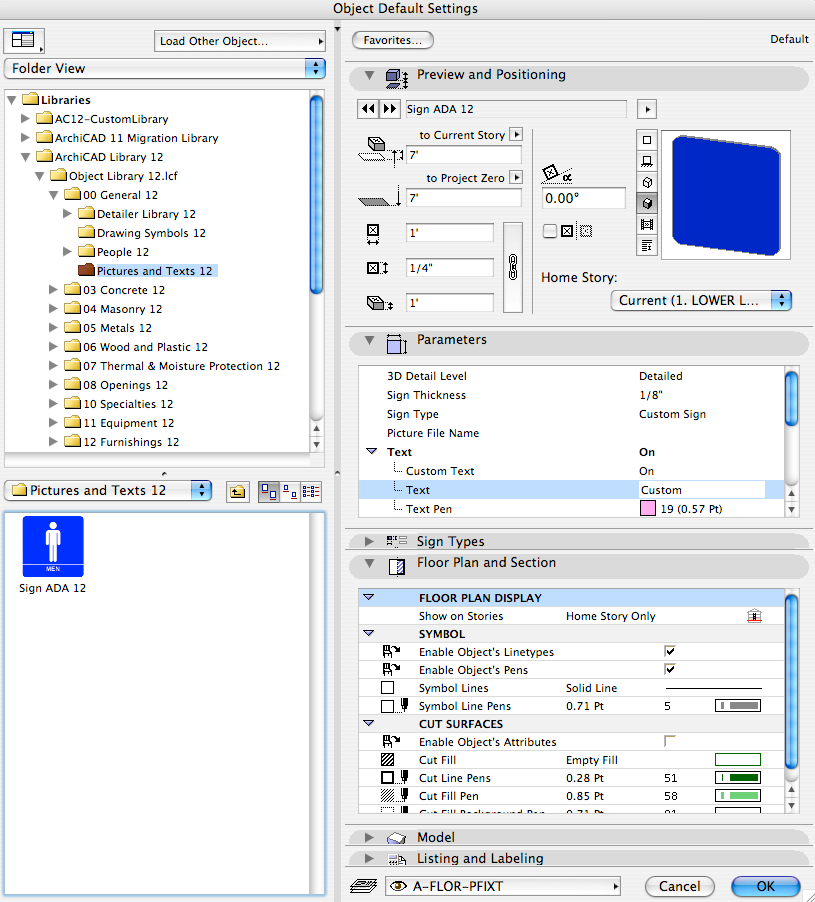Click the OK button
Viewport: 815px width, 902px height.
766,886
